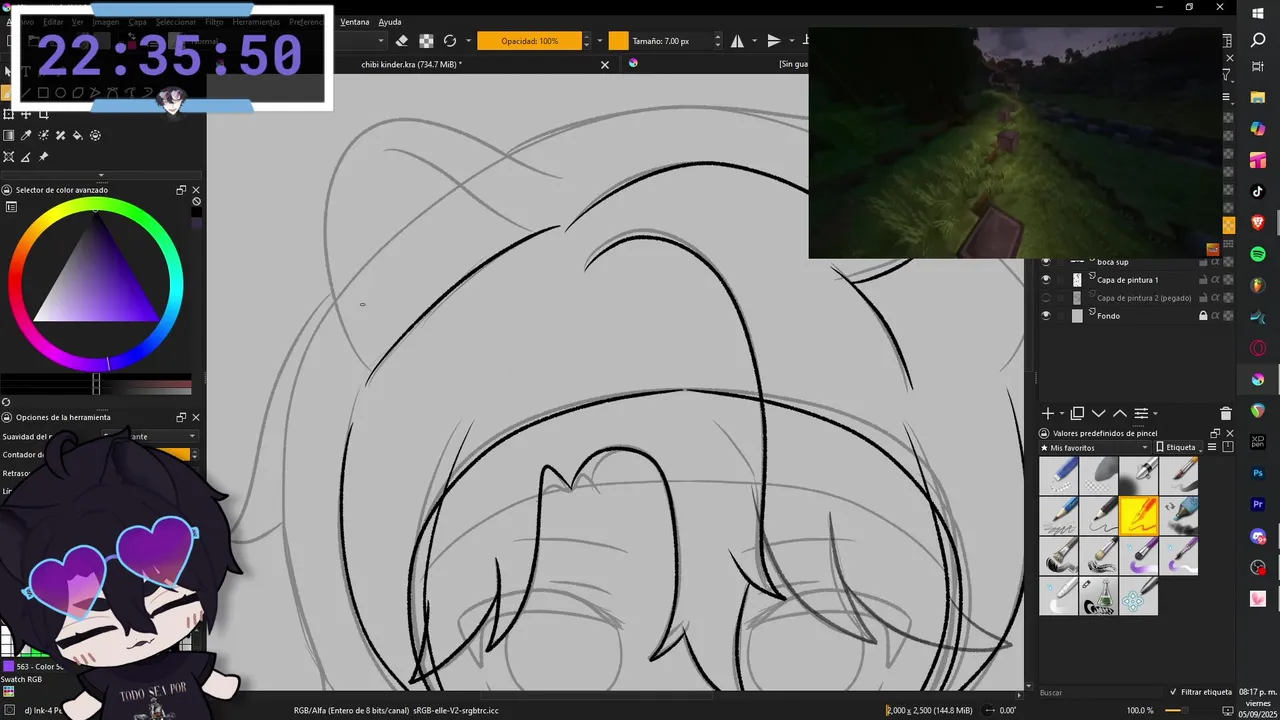This screenshot has width=1280, height=720.
Task: Open the Ventana menu
Action: coord(354,22)
